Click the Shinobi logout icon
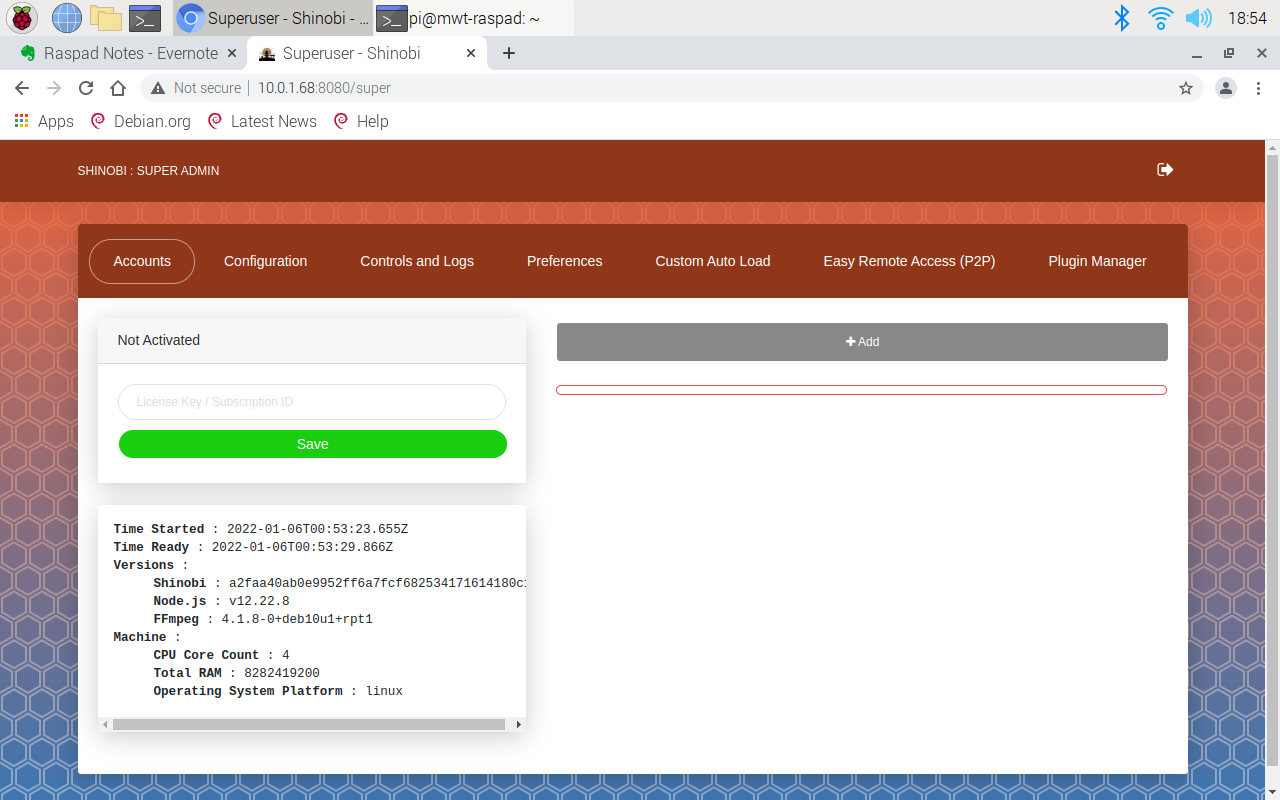 click(1165, 170)
